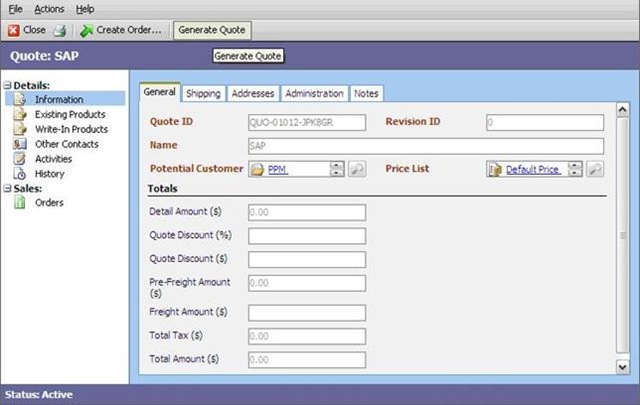The width and height of the screenshot is (640, 405).
Task: Click the Quote Discount (%) field
Action: pyautogui.click(x=307, y=236)
